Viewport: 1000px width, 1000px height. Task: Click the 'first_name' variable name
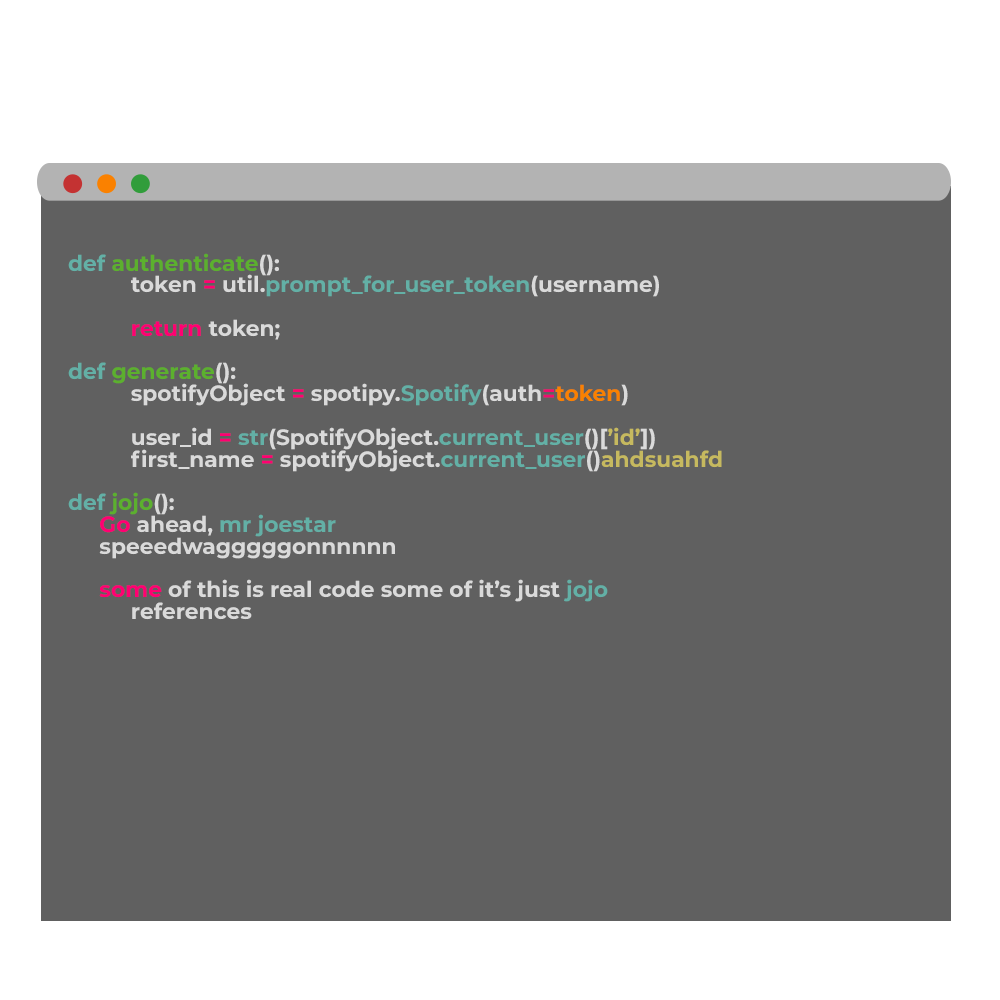pos(192,460)
